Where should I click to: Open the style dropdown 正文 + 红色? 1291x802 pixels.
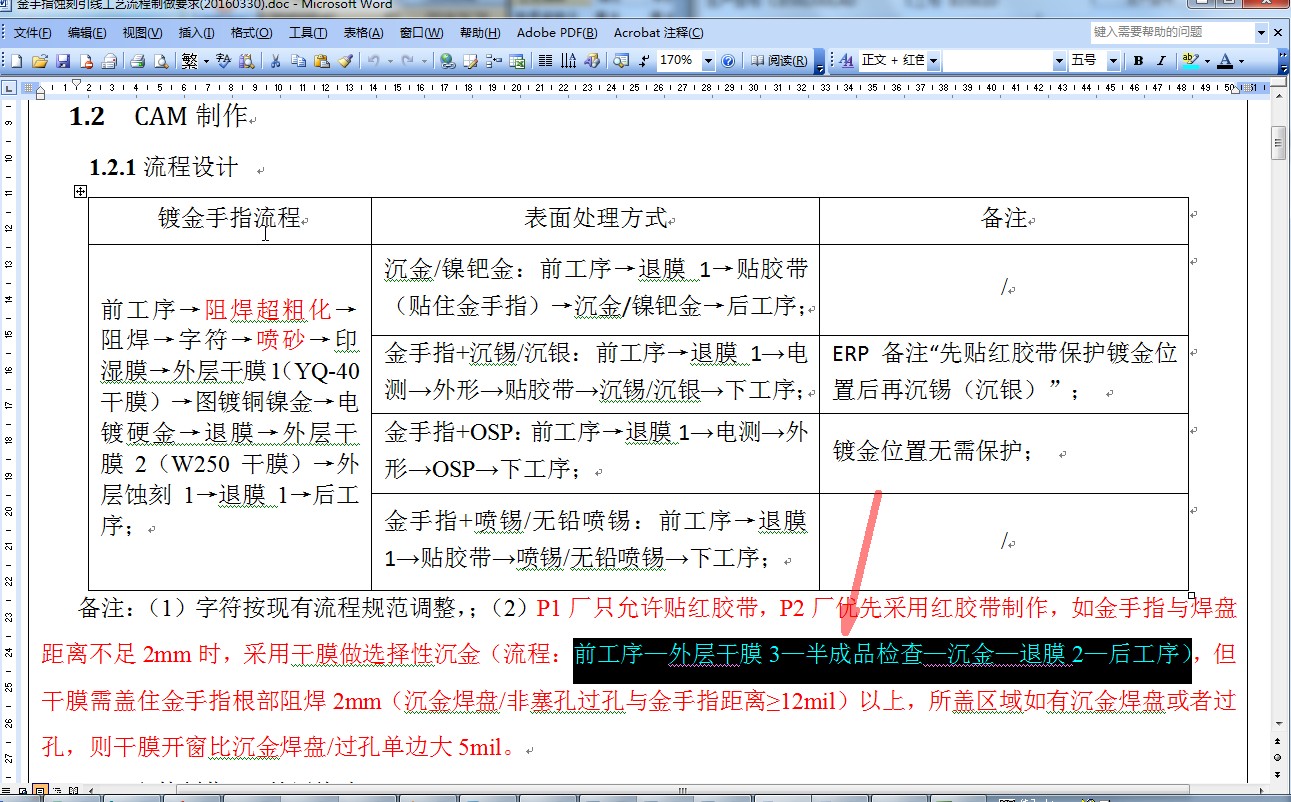tap(933, 61)
